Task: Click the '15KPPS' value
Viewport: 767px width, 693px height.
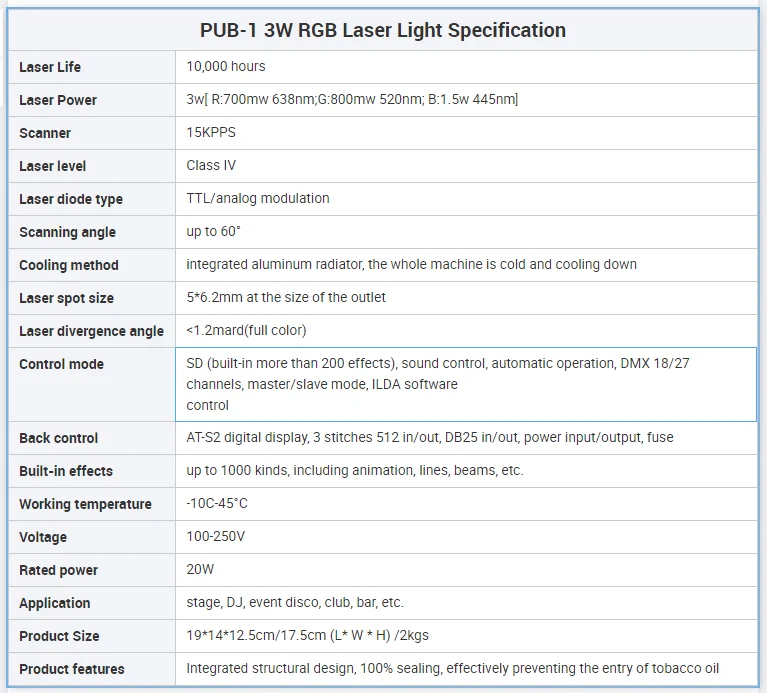Action: [211, 133]
